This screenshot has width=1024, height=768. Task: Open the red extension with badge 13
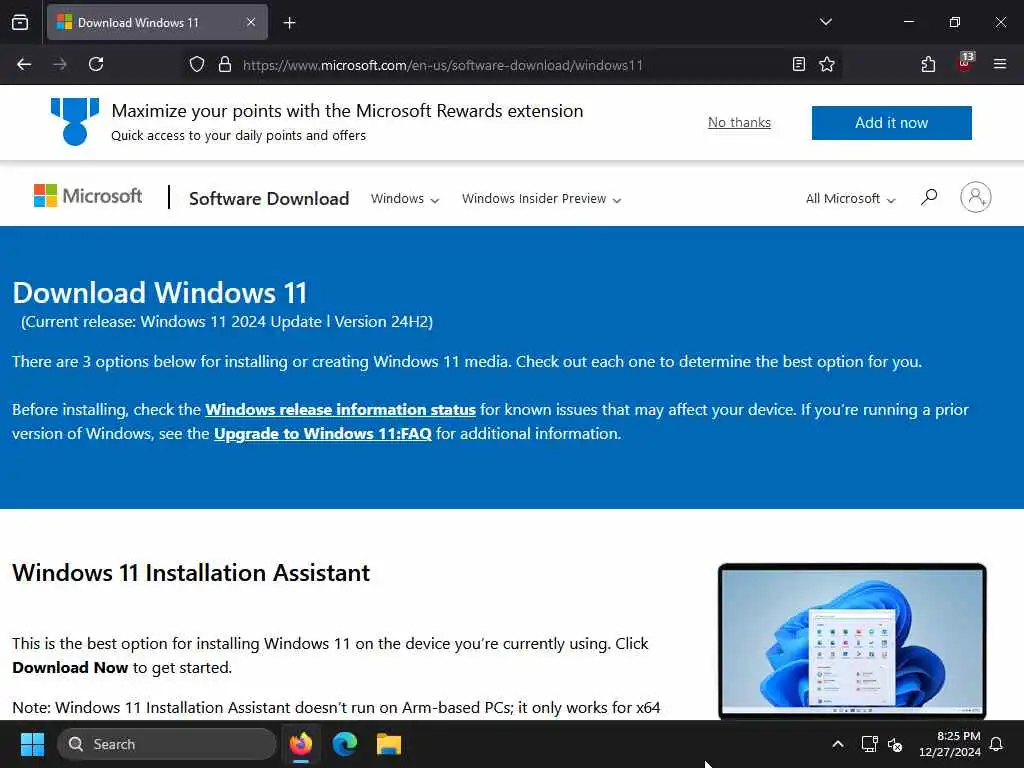pyautogui.click(x=965, y=63)
